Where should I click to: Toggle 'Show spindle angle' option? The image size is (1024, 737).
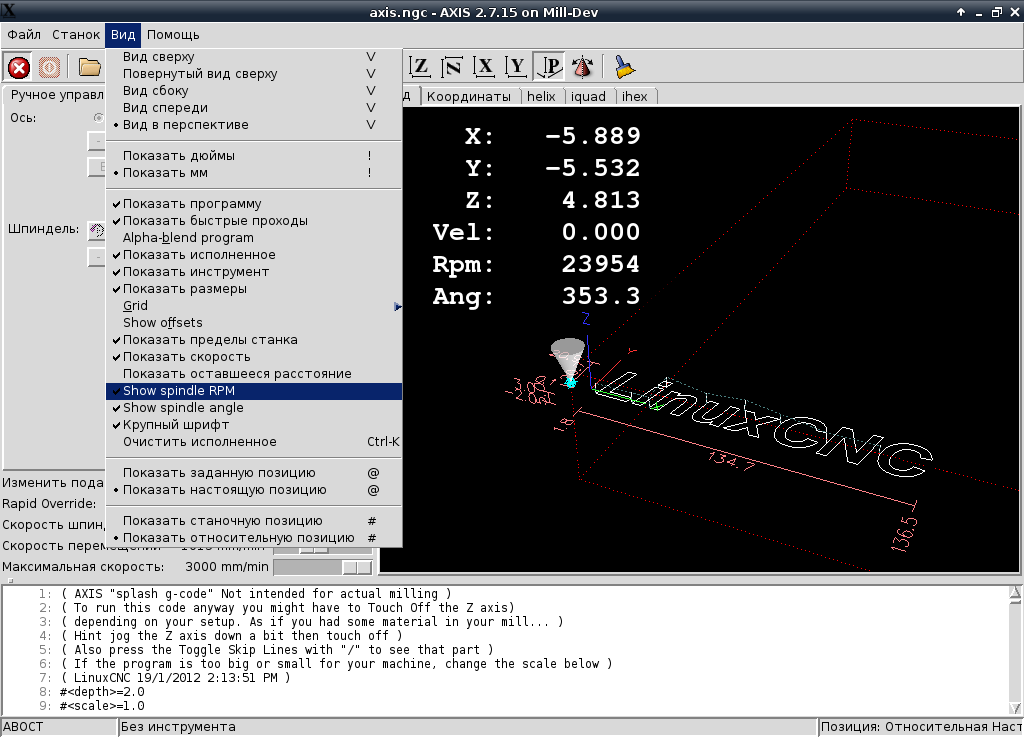(183, 408)
